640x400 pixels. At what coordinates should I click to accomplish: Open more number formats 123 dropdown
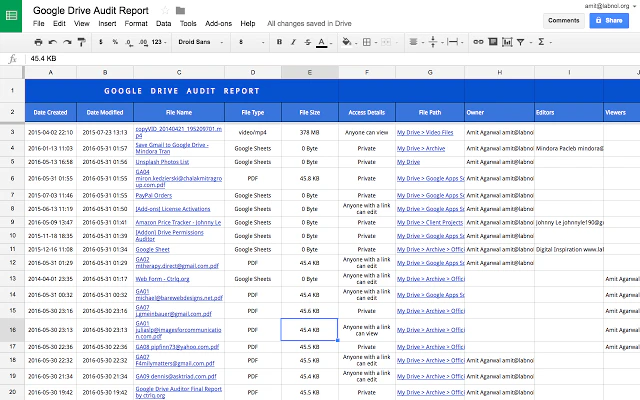[159, 42]
